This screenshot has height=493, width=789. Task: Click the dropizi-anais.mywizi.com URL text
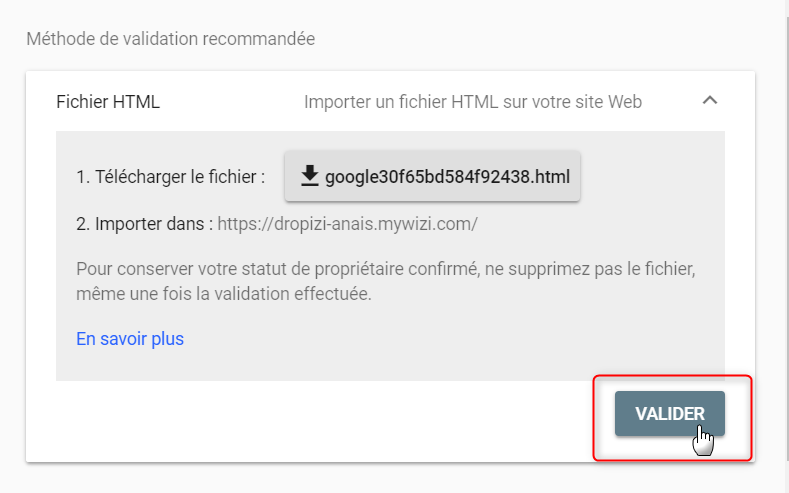[x=347, y=223]
